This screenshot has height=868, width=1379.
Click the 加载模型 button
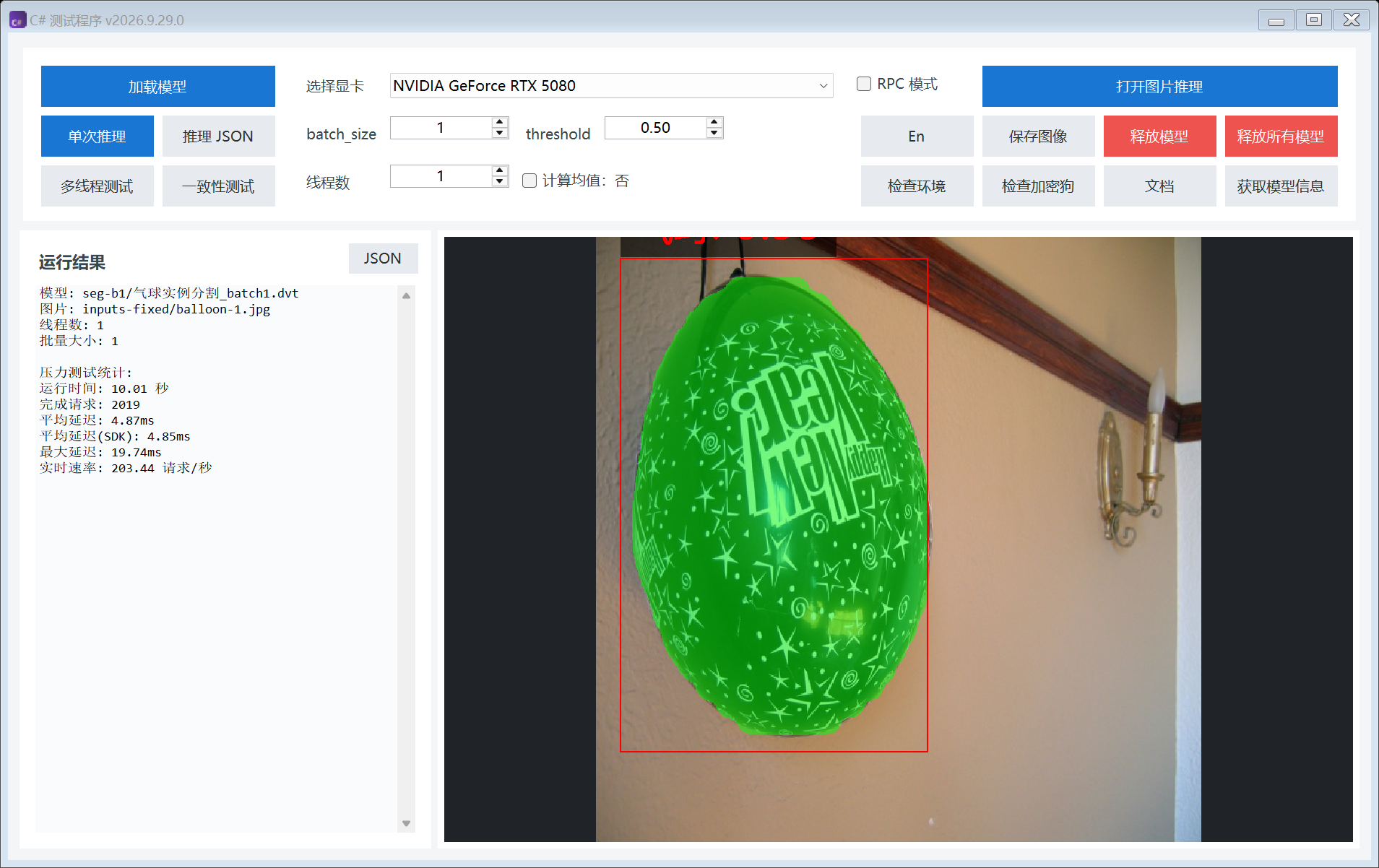(157, 87)
